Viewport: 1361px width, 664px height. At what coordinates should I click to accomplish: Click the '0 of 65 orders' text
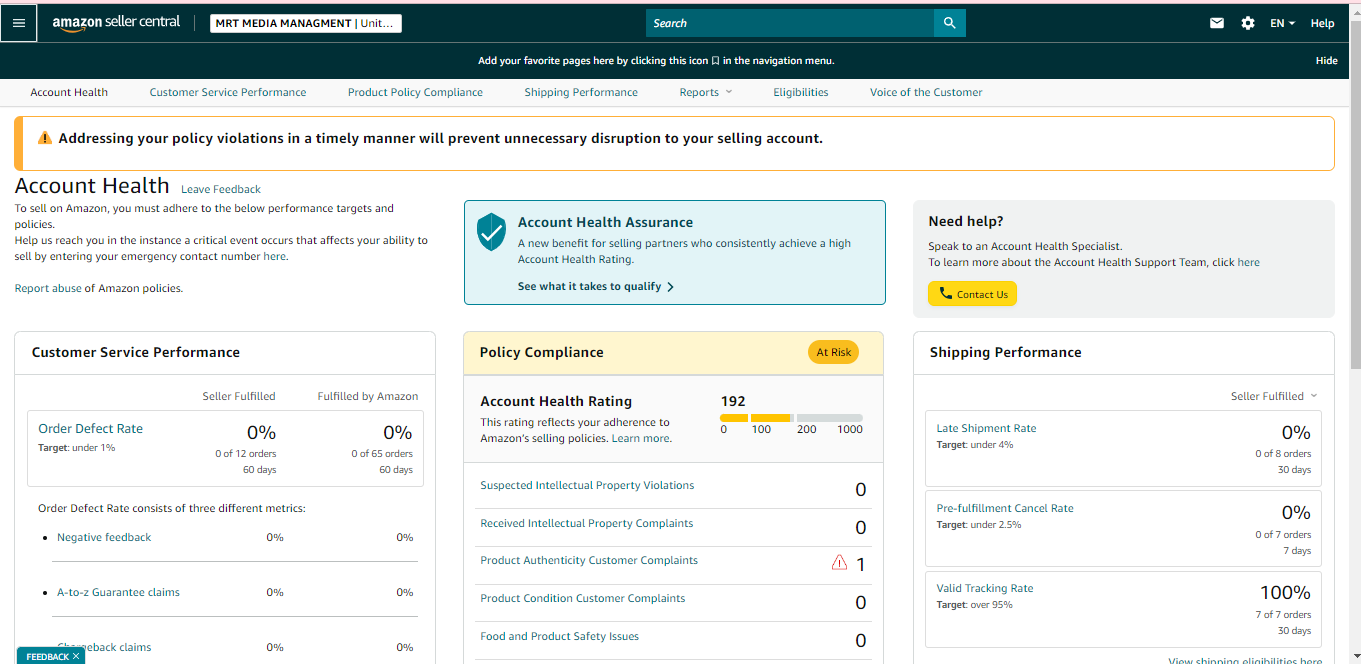[382, 454]
